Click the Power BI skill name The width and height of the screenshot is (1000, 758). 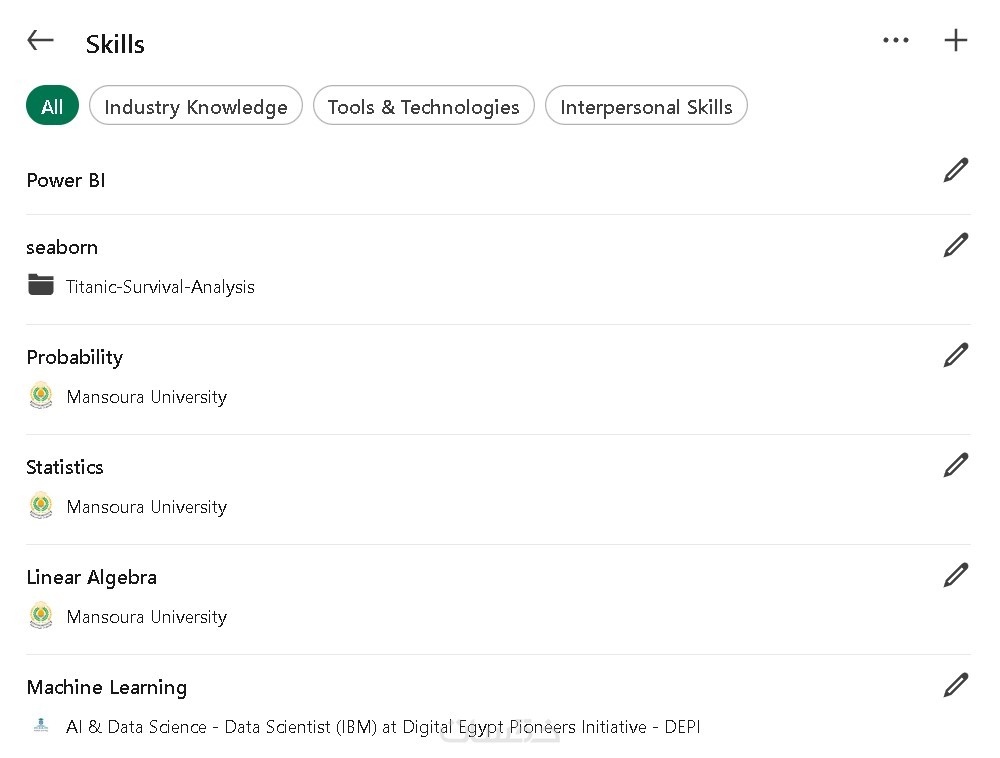click(x=66, y=181)
